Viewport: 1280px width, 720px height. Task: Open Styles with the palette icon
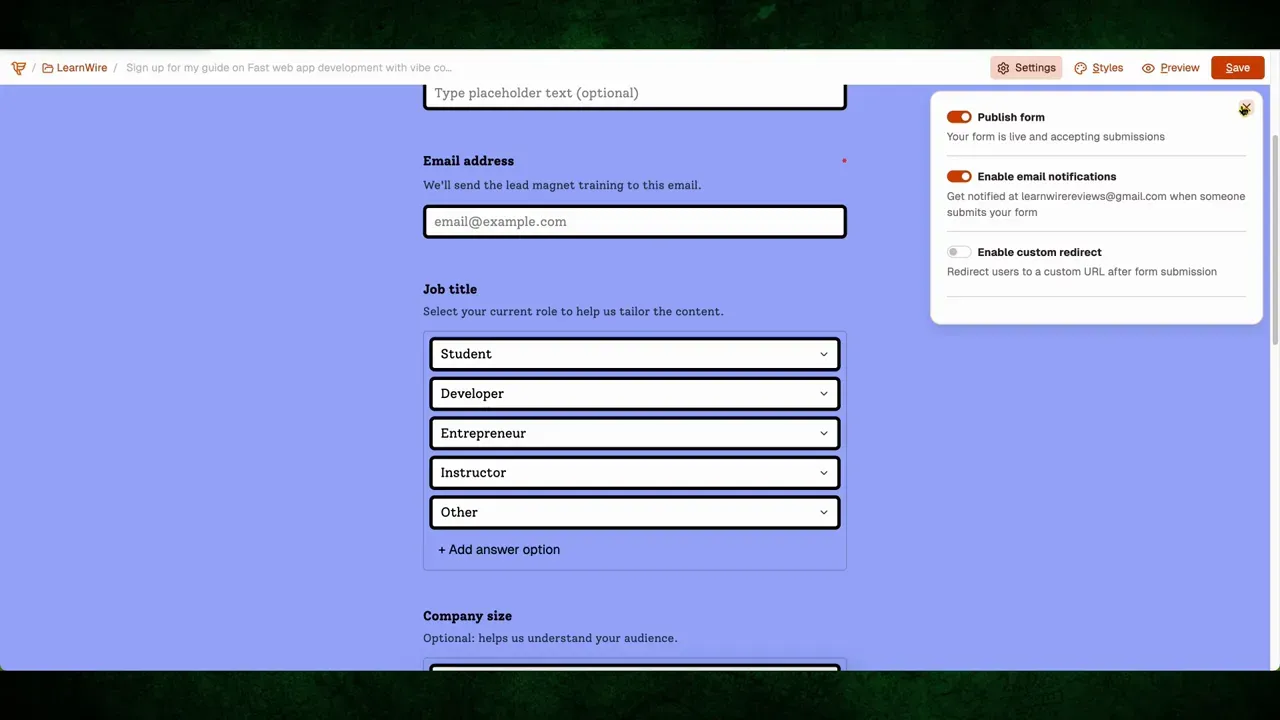(x=1080, y=67)
